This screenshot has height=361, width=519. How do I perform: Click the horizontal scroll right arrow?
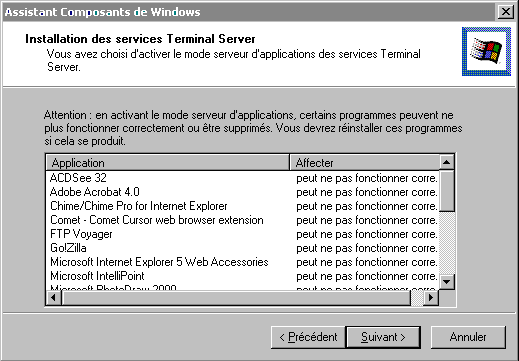click(431, 297)
